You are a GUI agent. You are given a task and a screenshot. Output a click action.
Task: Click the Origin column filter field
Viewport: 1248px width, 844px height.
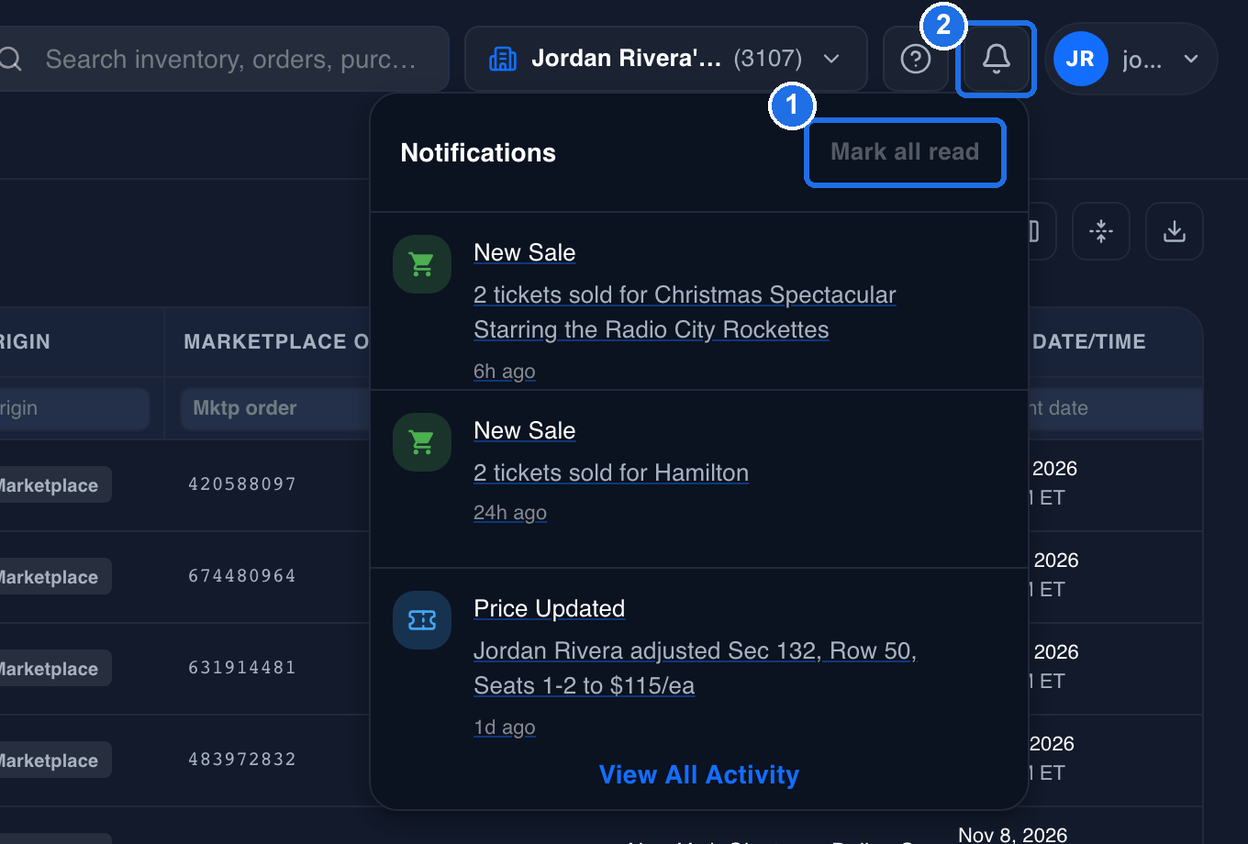coord(74,408)
